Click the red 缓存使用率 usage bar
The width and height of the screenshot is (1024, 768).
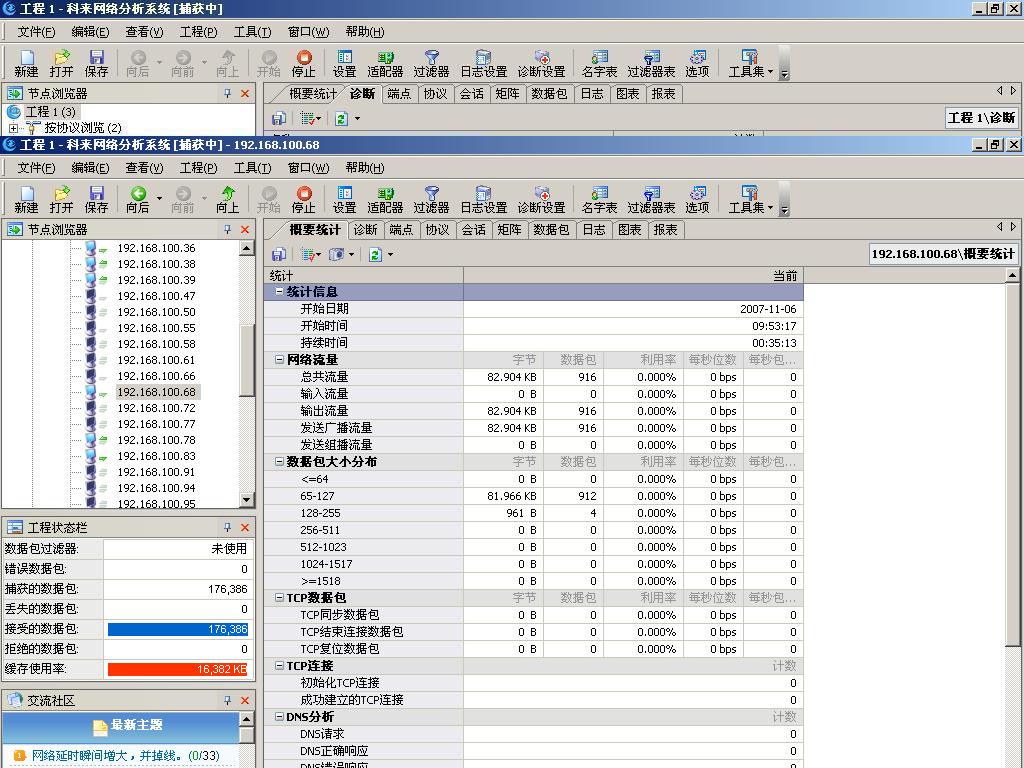177,669
